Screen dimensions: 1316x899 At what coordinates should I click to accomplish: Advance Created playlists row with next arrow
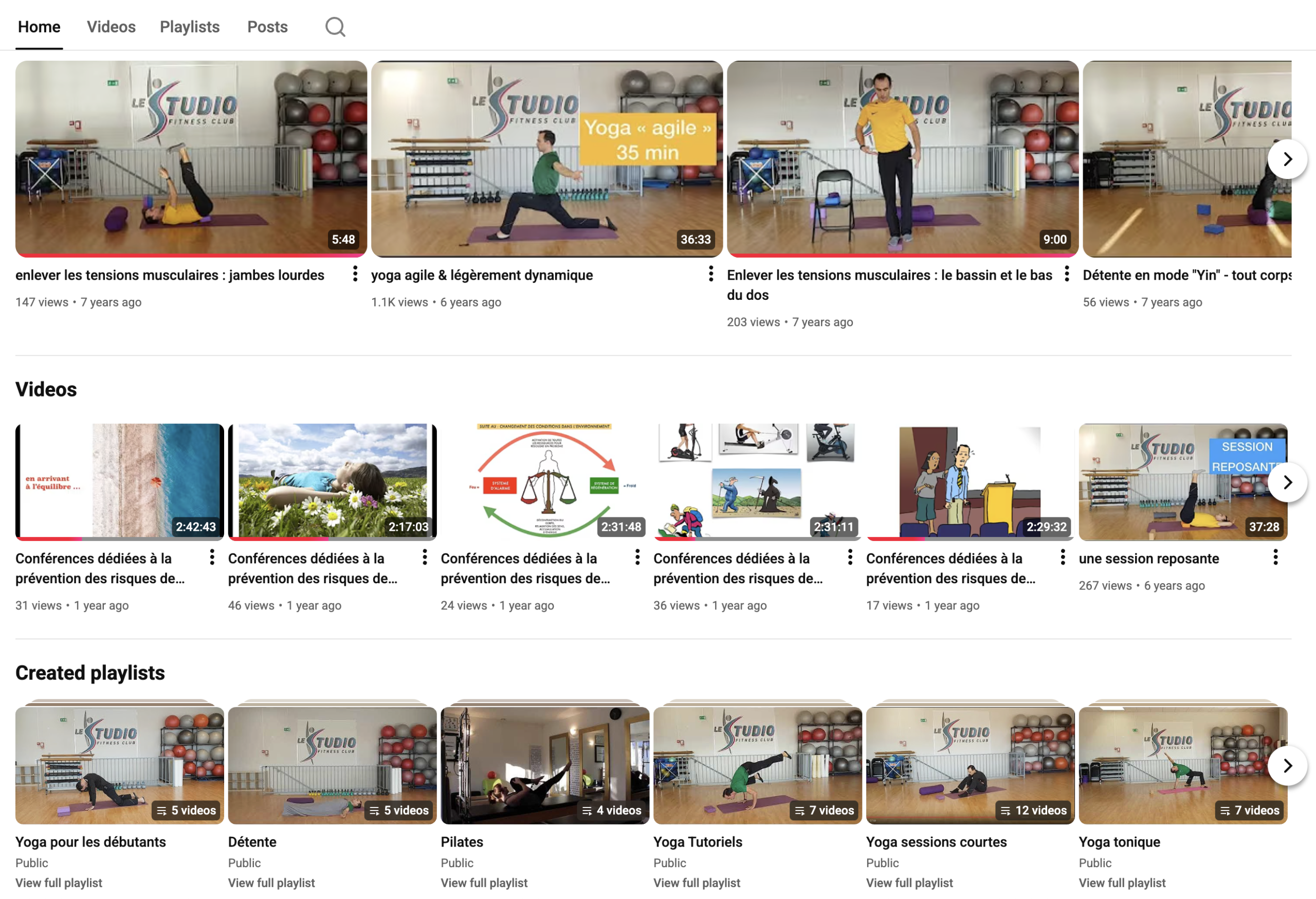[x=1287, y=766]
